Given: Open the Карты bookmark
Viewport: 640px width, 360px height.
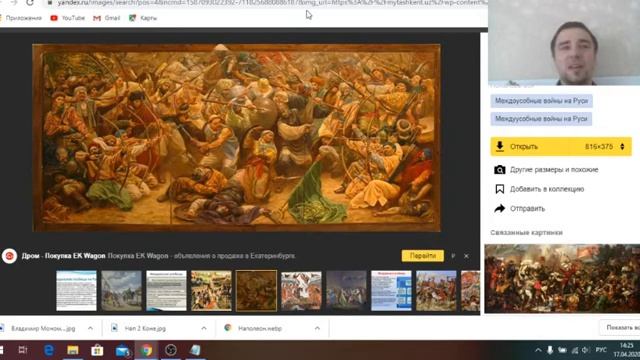Looking at the screenshot, I should [143, 18].
